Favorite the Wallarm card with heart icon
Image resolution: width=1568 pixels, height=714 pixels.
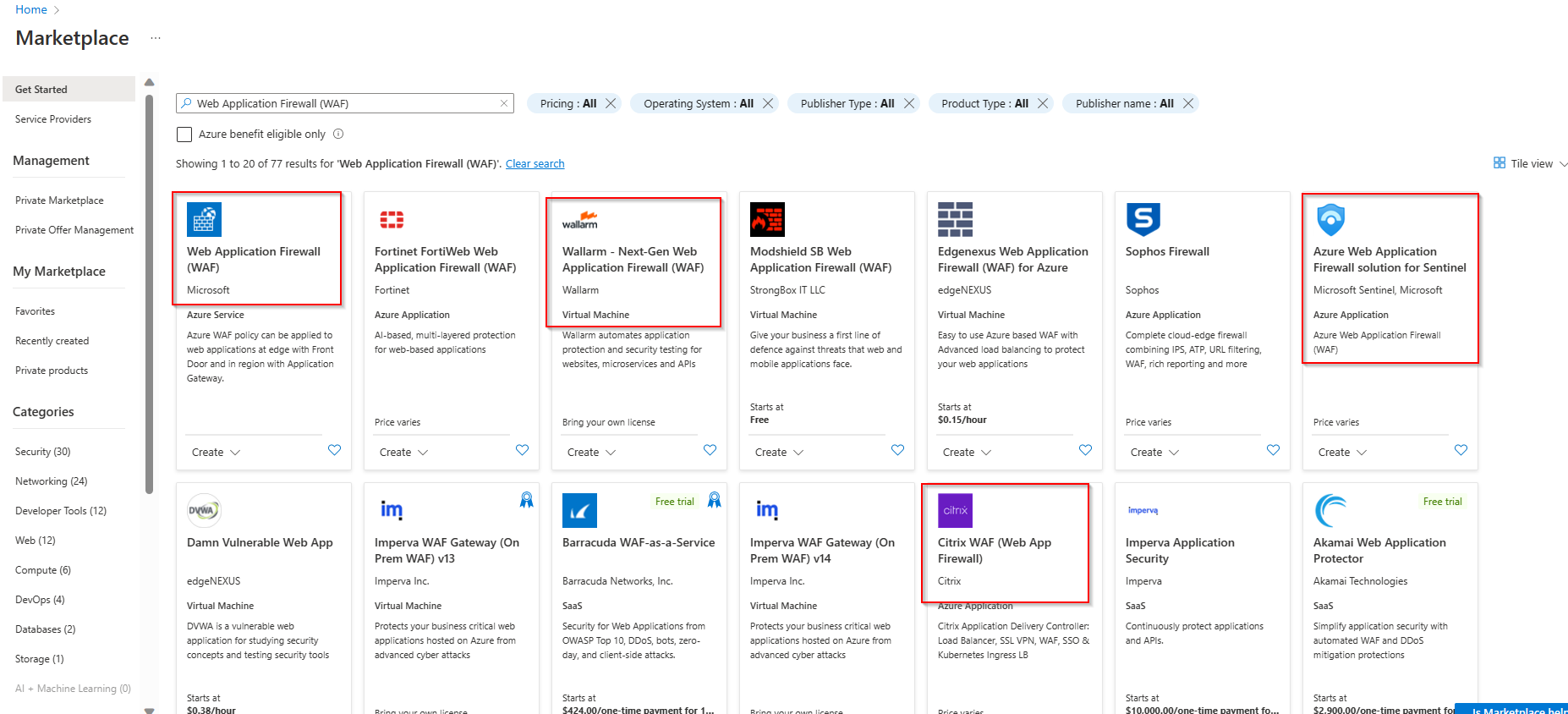(x=710, y=450)
